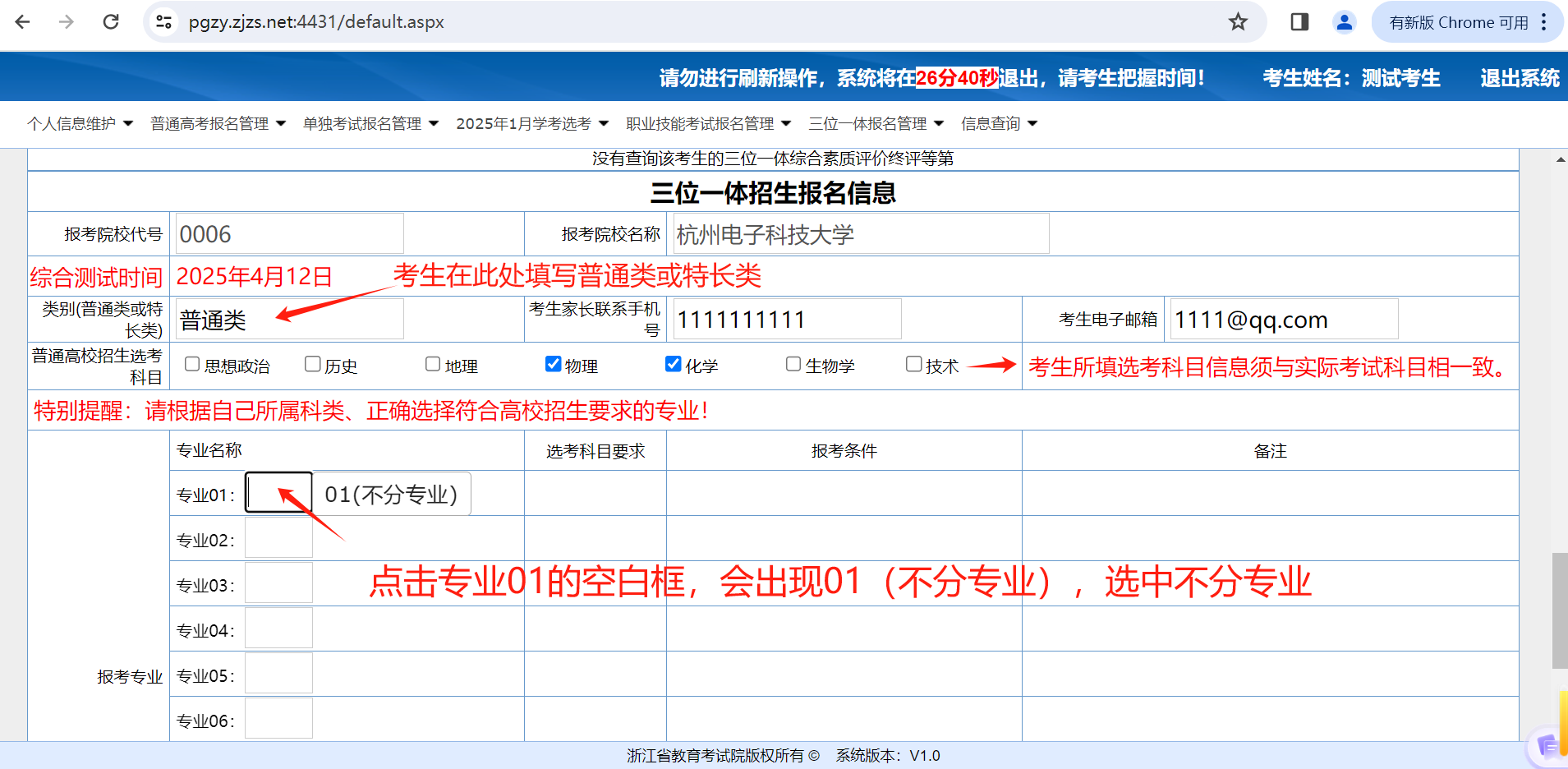Screen dimensions: 1568x769
Task: Expand the 普通高考报名管理 dropdown menu
Action: pos(218,123)
